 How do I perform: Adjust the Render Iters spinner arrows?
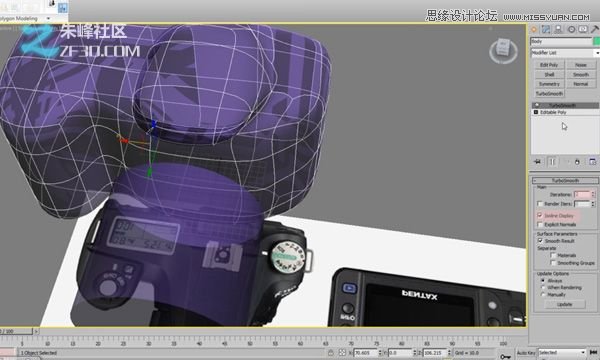(593, 204)
